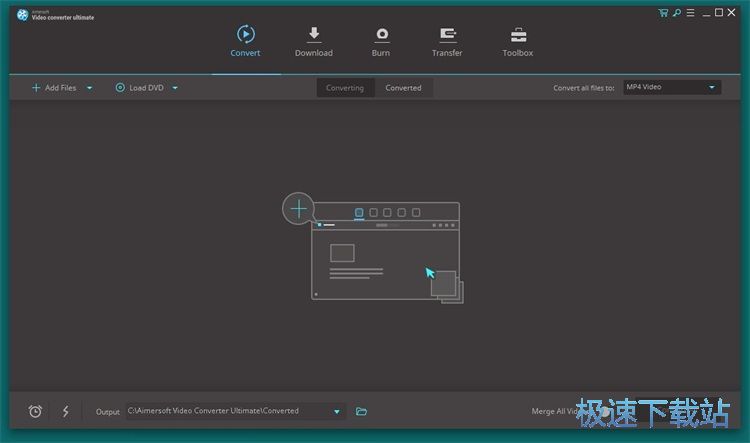
Task: Click the key register icon
Action: (x=677, y=12)
